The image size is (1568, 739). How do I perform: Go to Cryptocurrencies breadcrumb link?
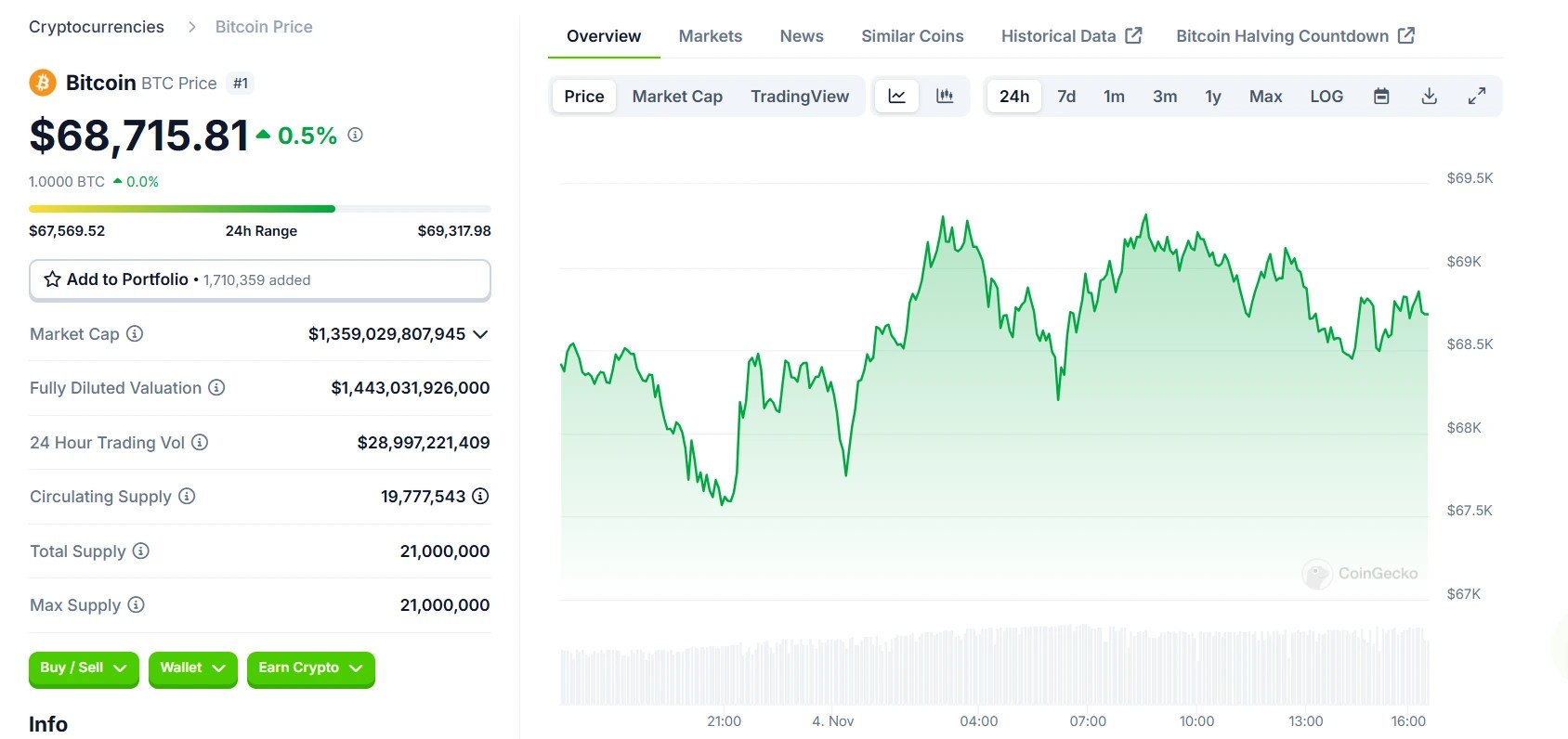[x=97, y=27]
